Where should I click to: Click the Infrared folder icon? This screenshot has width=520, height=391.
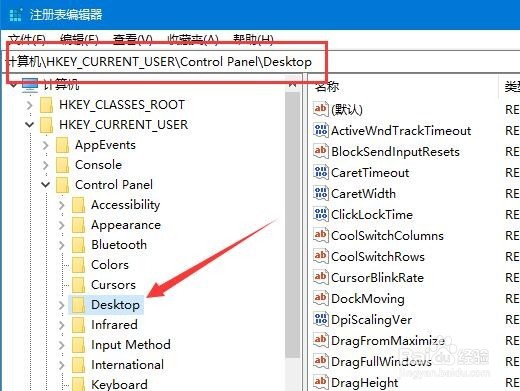click(78, 325)
